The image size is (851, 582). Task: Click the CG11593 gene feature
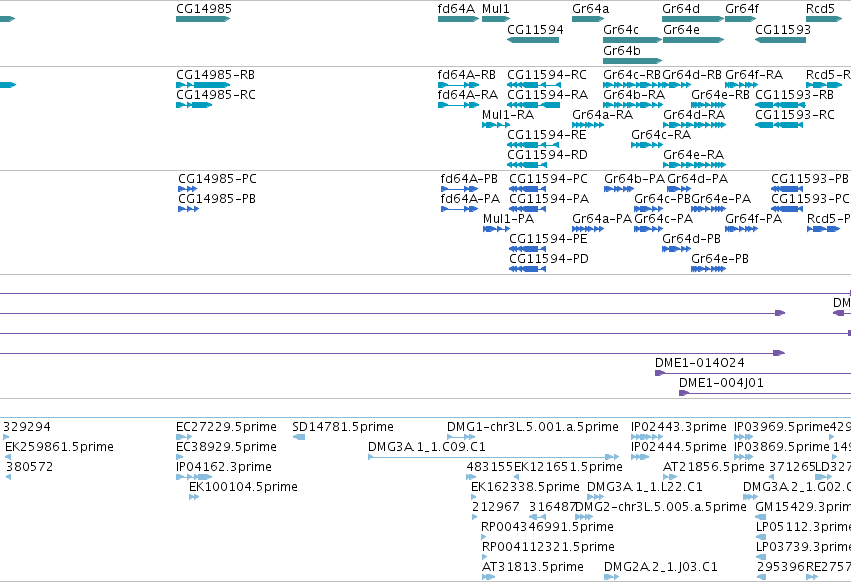pyautogui.click(x=780, y=40)
